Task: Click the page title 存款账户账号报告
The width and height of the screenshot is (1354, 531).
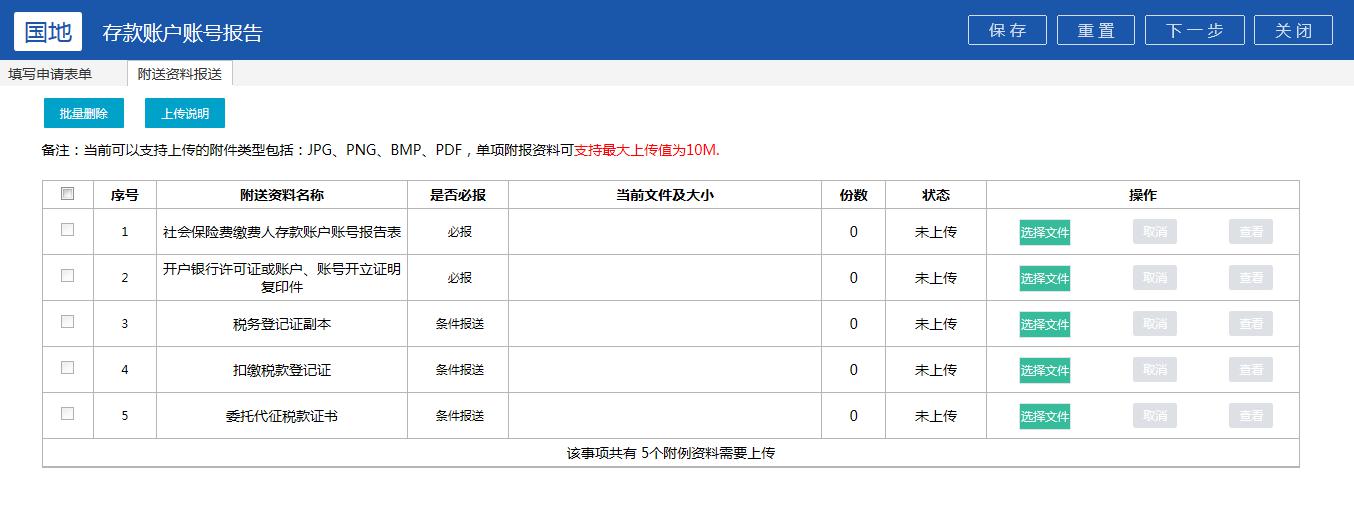Action: pos(182,32)
